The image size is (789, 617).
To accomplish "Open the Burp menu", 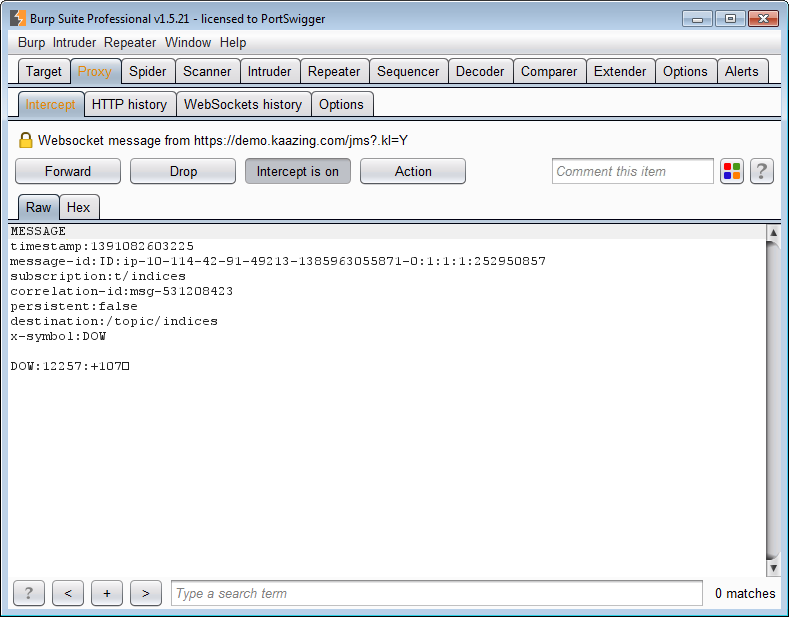I will 31,43.
